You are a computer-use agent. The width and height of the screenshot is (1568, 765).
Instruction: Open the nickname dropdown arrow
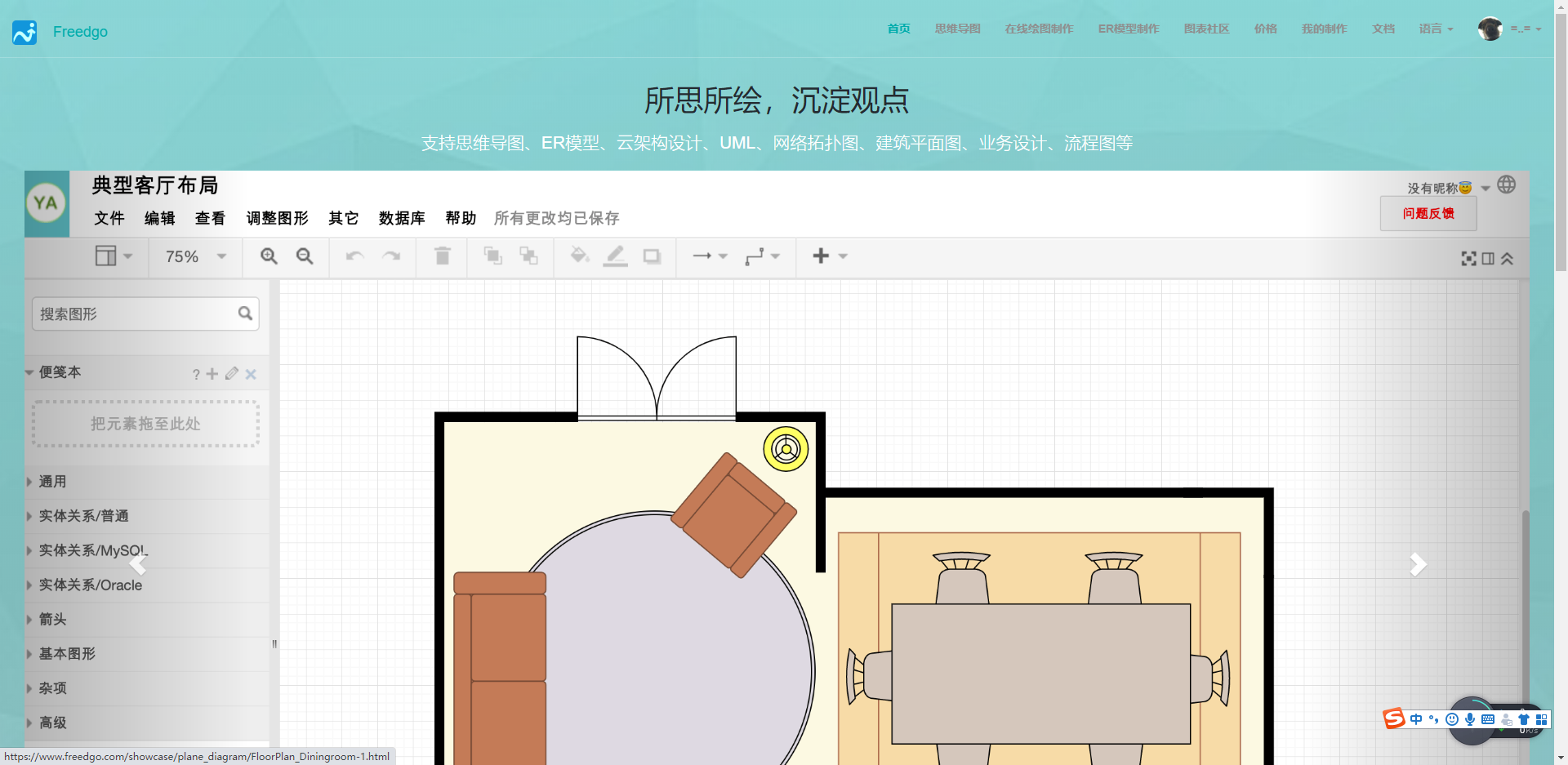1486,189
